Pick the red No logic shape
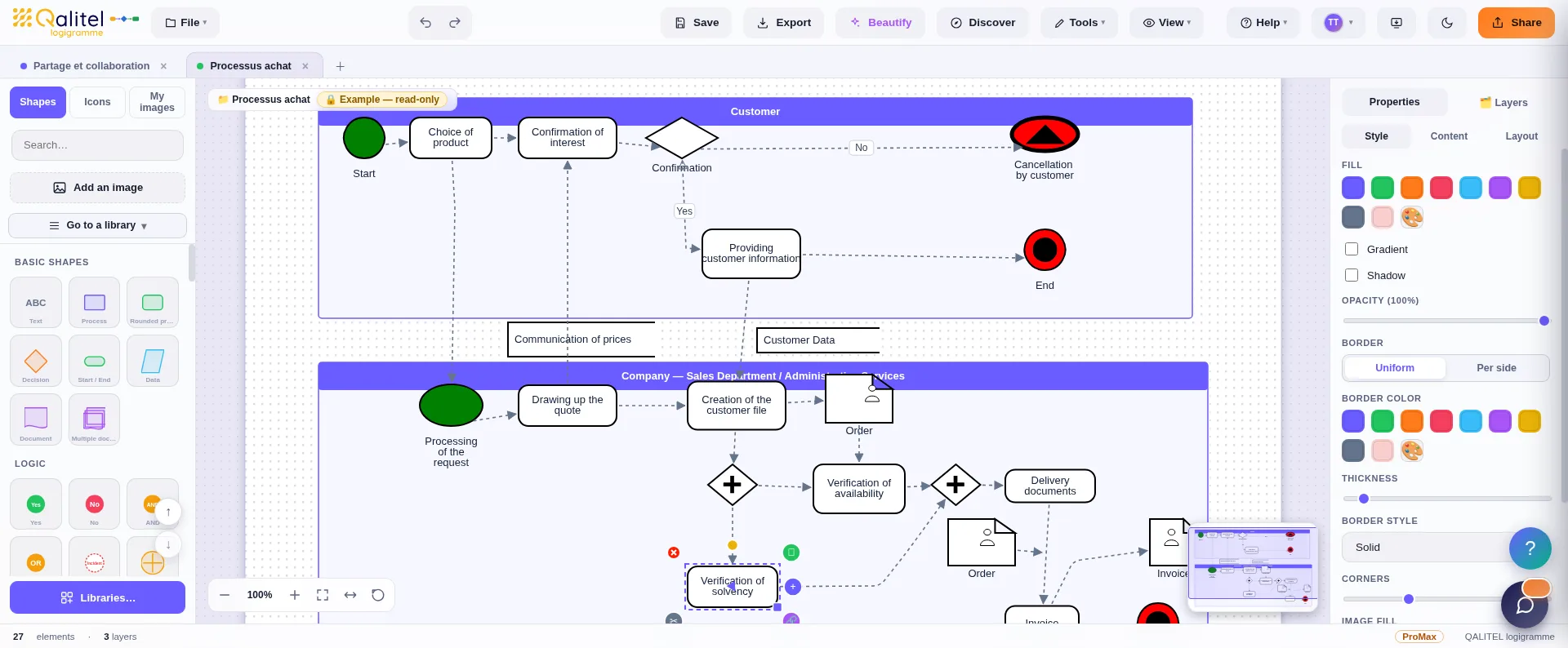This screenshot has width=1568, height=648. [95, 504]
